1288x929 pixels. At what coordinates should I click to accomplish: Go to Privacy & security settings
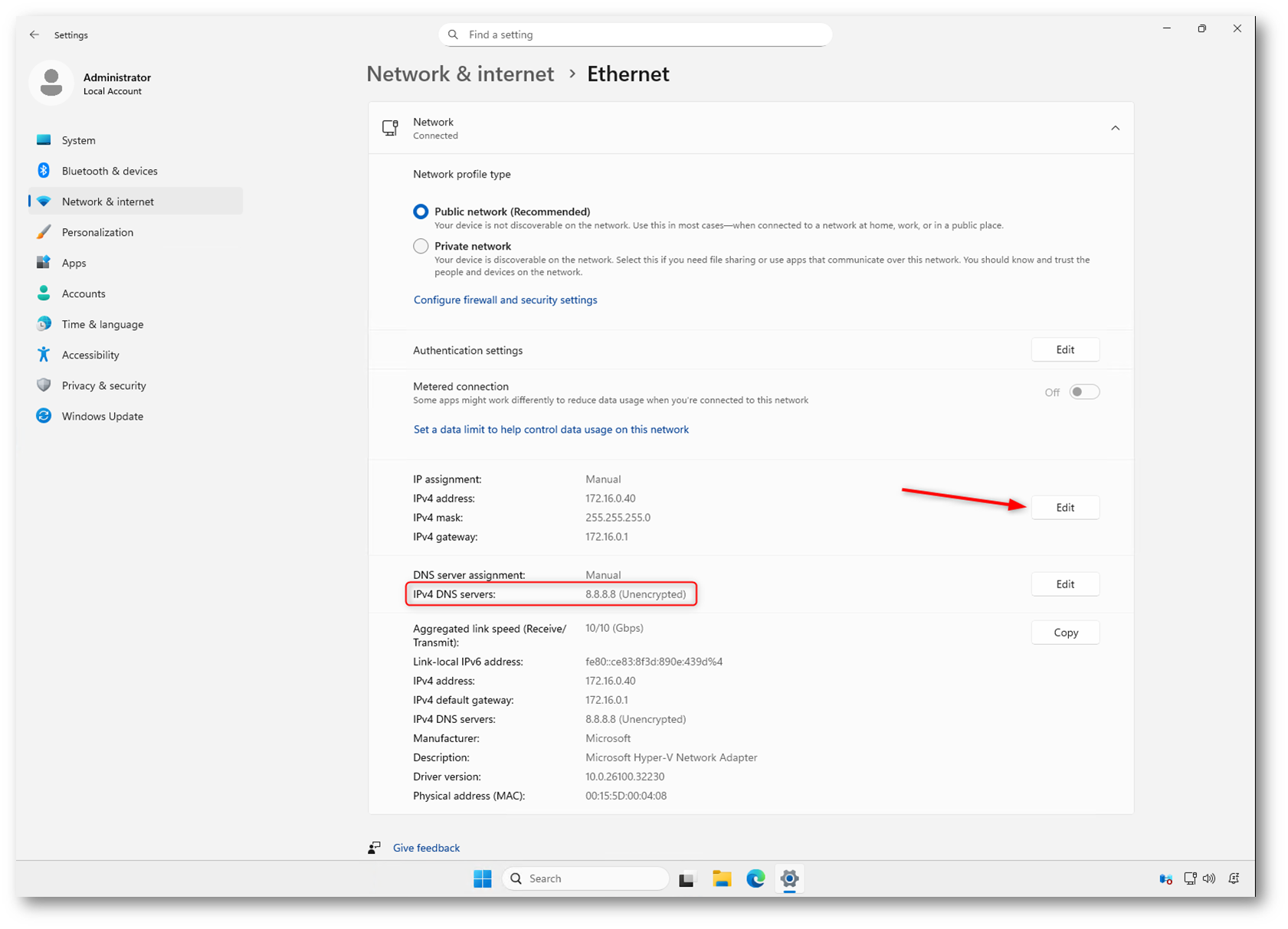(103, 385)
